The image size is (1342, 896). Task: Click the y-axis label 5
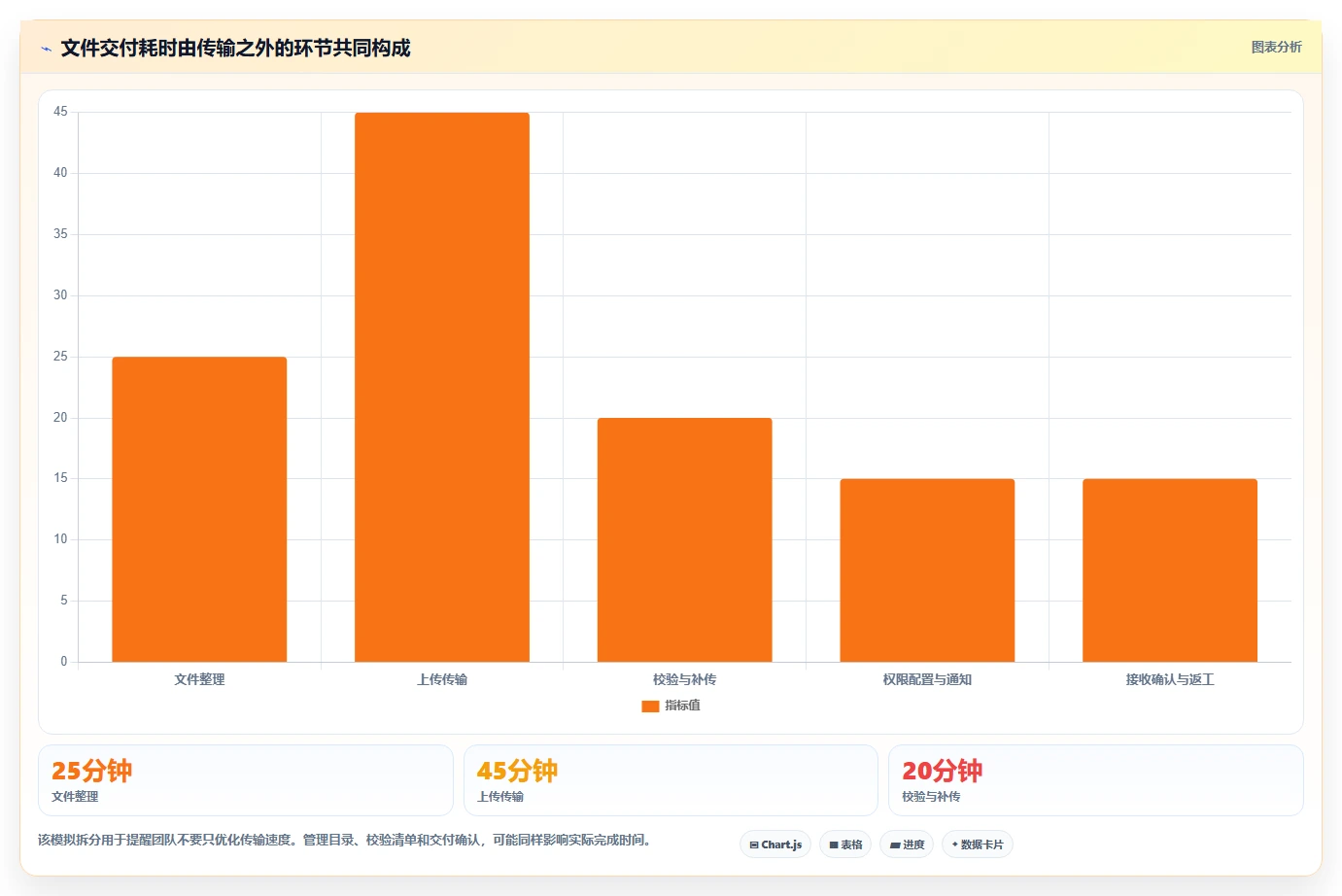pyautogui.click(x=64, y=601)
